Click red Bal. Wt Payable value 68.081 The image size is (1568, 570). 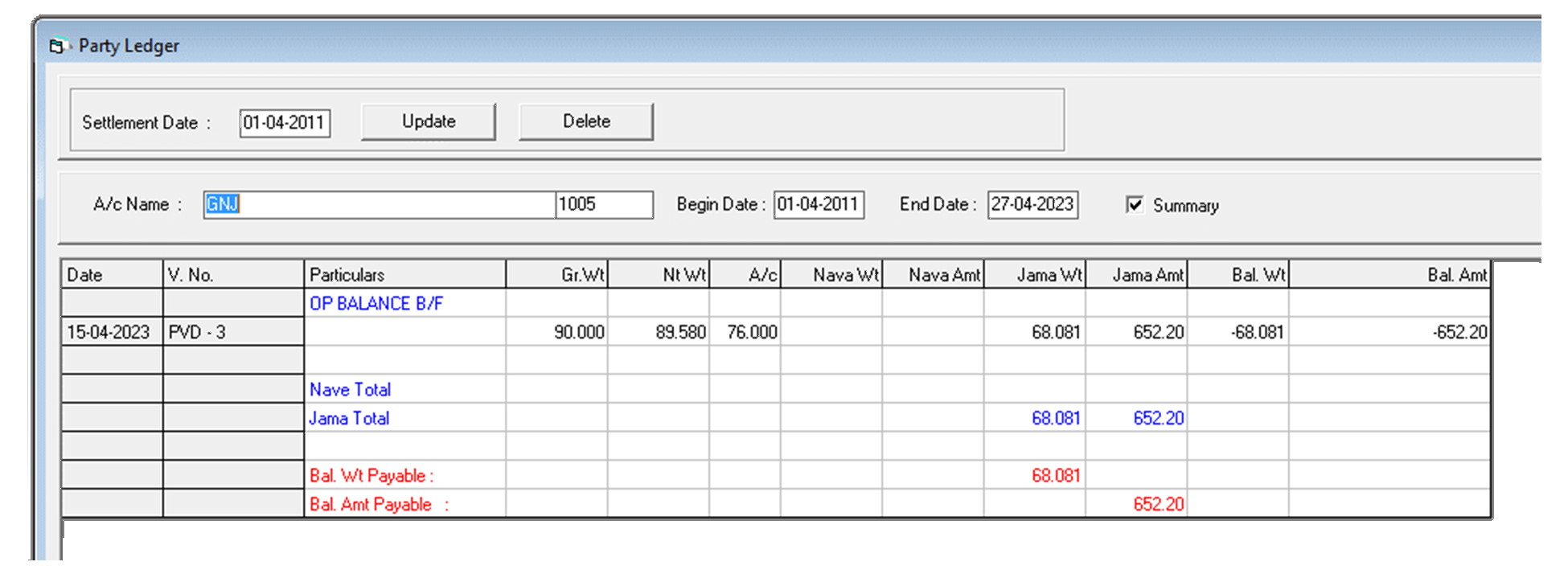click(1056, 476)
